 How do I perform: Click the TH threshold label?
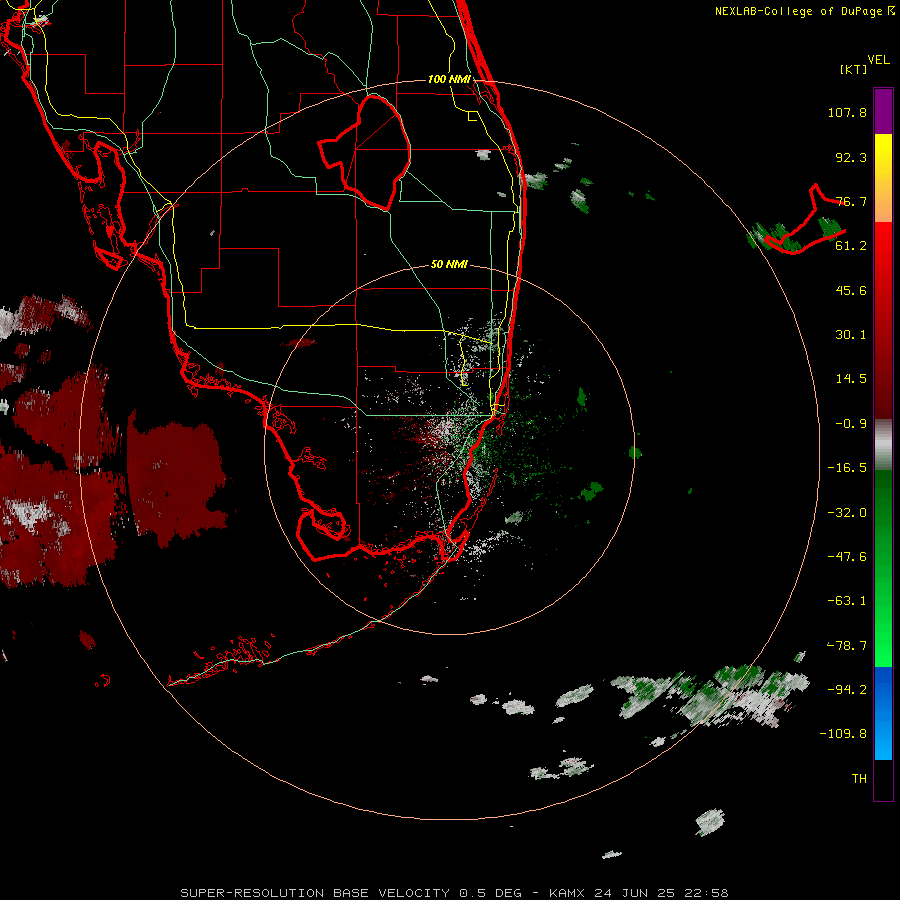click(859, 779)
